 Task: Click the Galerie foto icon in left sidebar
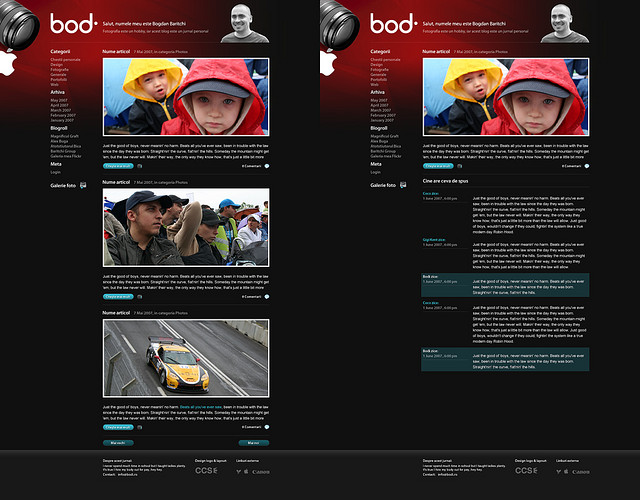[83, 185]
